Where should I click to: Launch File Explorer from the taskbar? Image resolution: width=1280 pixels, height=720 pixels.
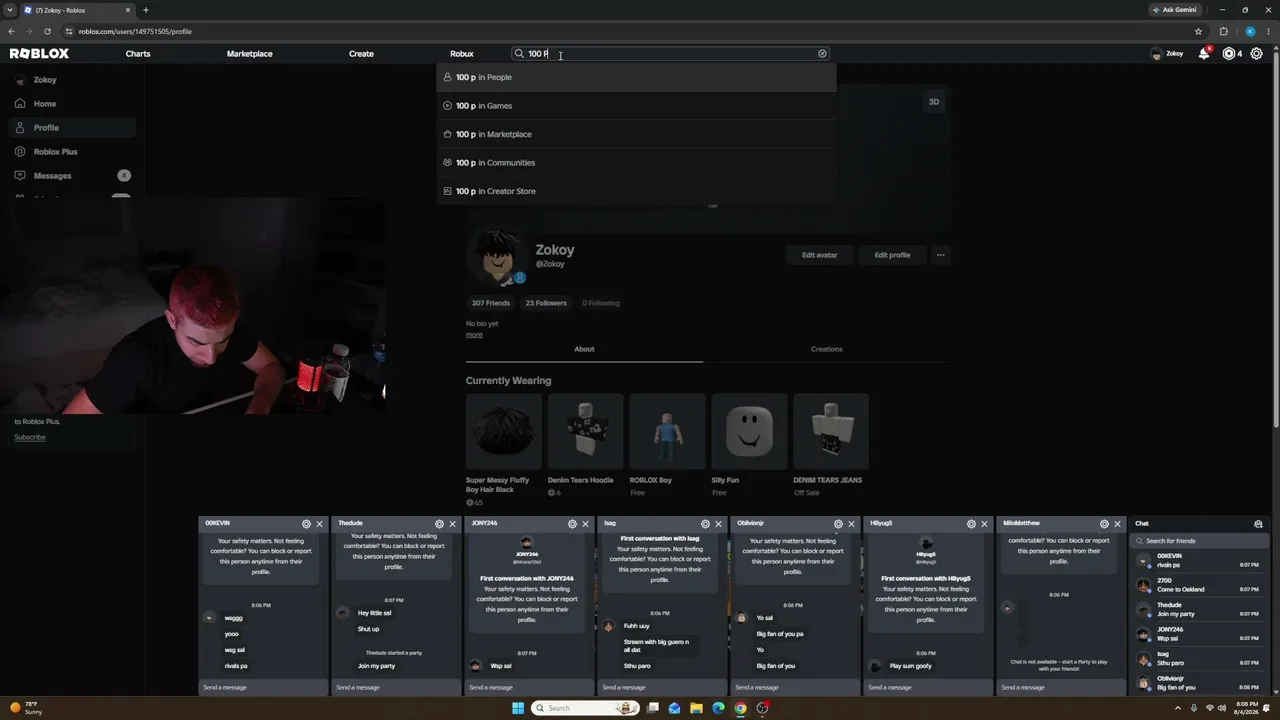[696, 708]
